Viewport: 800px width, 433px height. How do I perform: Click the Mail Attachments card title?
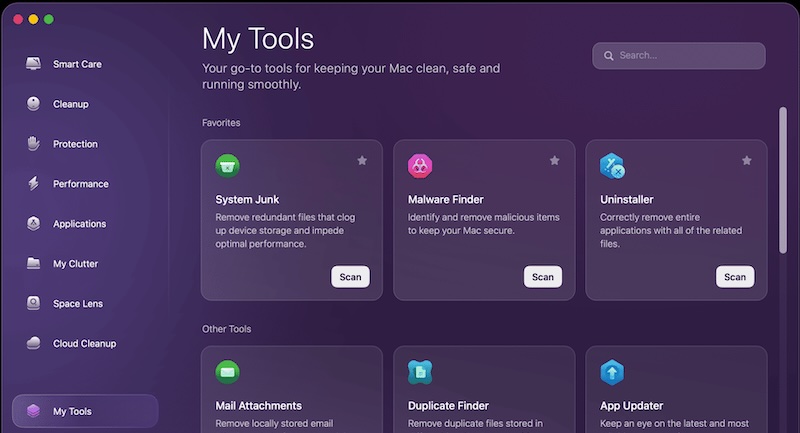(x=258, y=405)
